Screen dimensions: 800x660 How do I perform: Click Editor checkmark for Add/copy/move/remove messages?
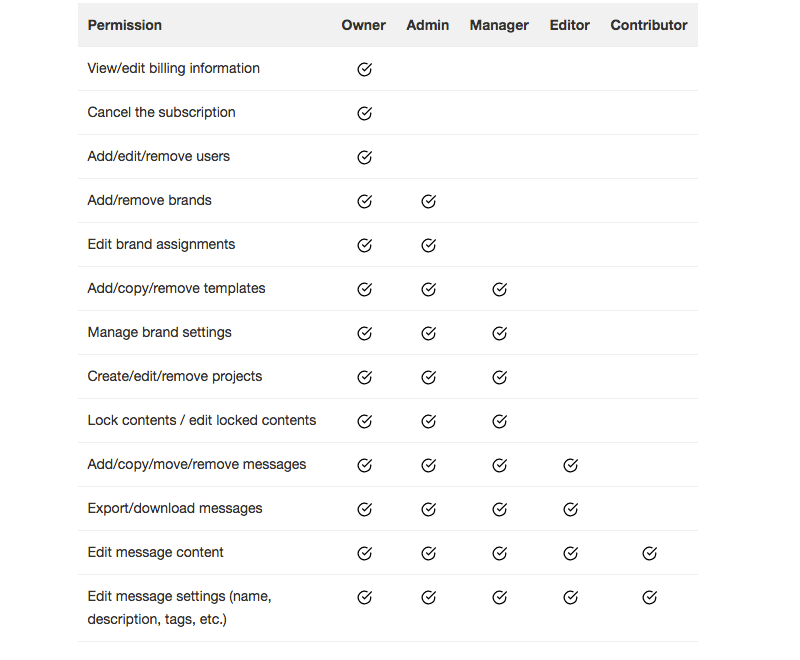(x=570, y=465)
